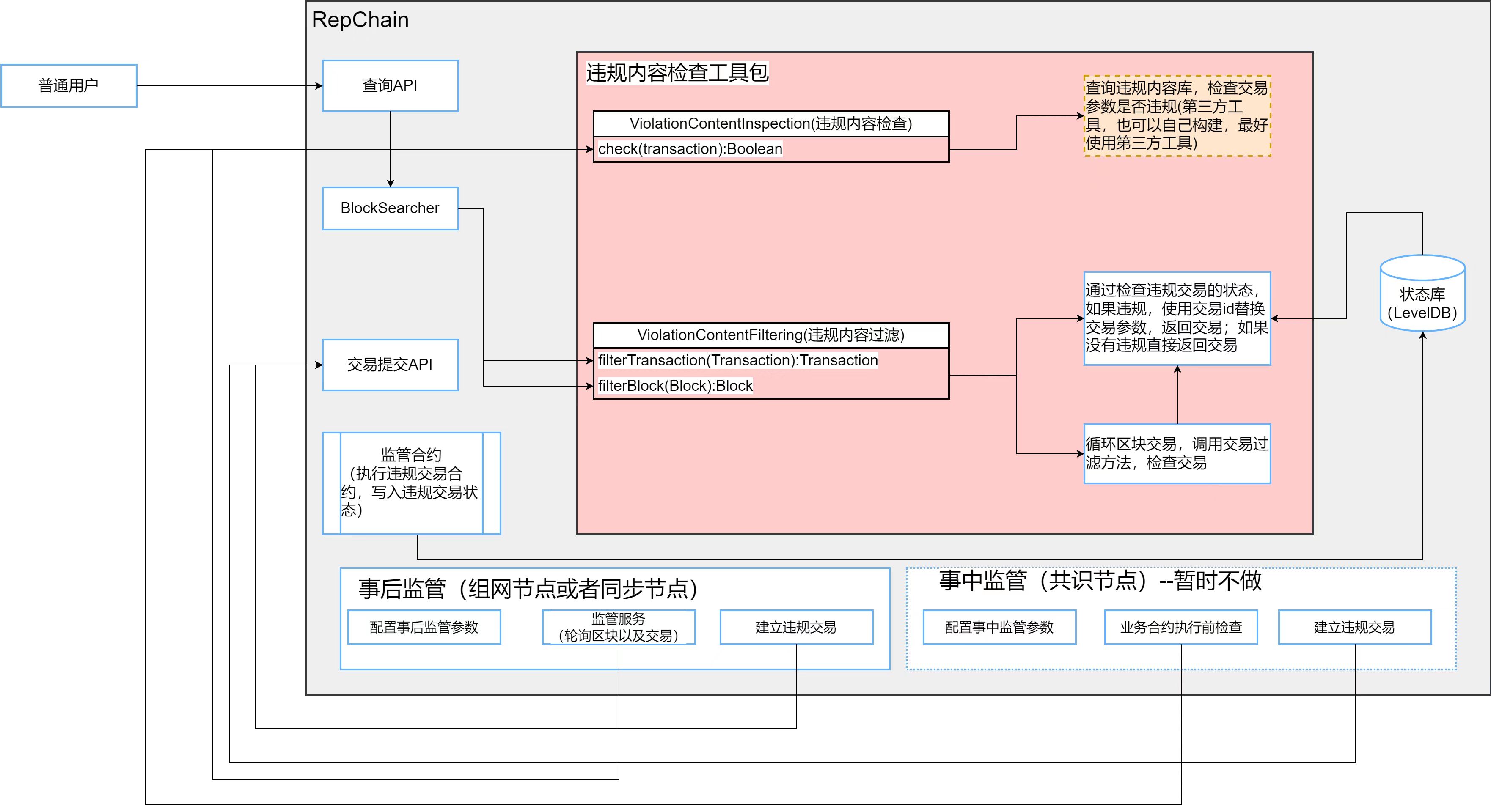Image resolution: width=1491 pixels, height=812 pixels.
Task: Select the 循环区块交易 description box
Action: 1177,454
